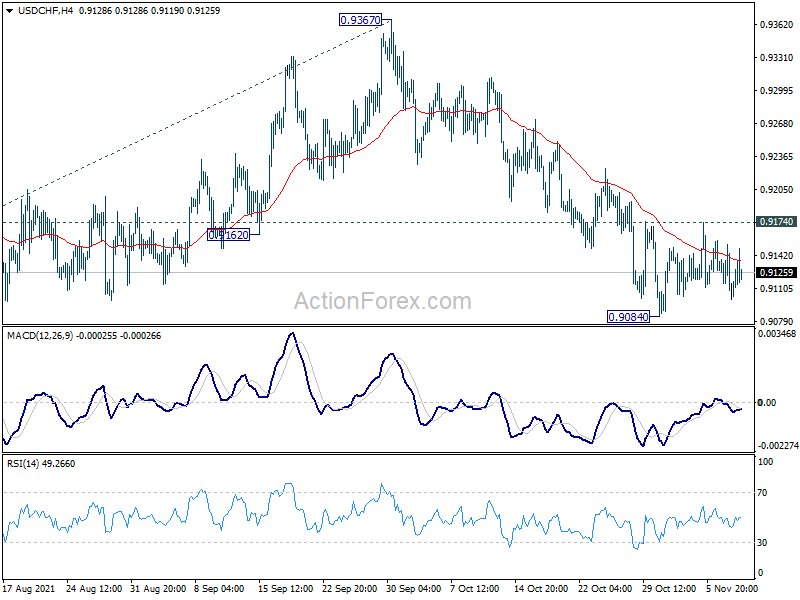This screenshot has width=800, height=600.
Task: Click the RSI 30 level axis label
Action: click(x=762, y=543)
